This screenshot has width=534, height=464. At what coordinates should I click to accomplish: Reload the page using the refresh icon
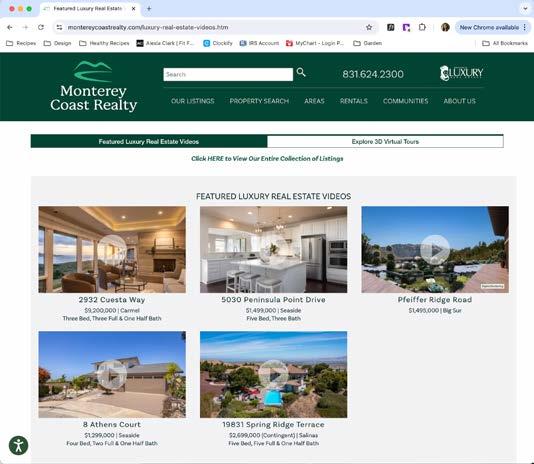tap(41, 27)
